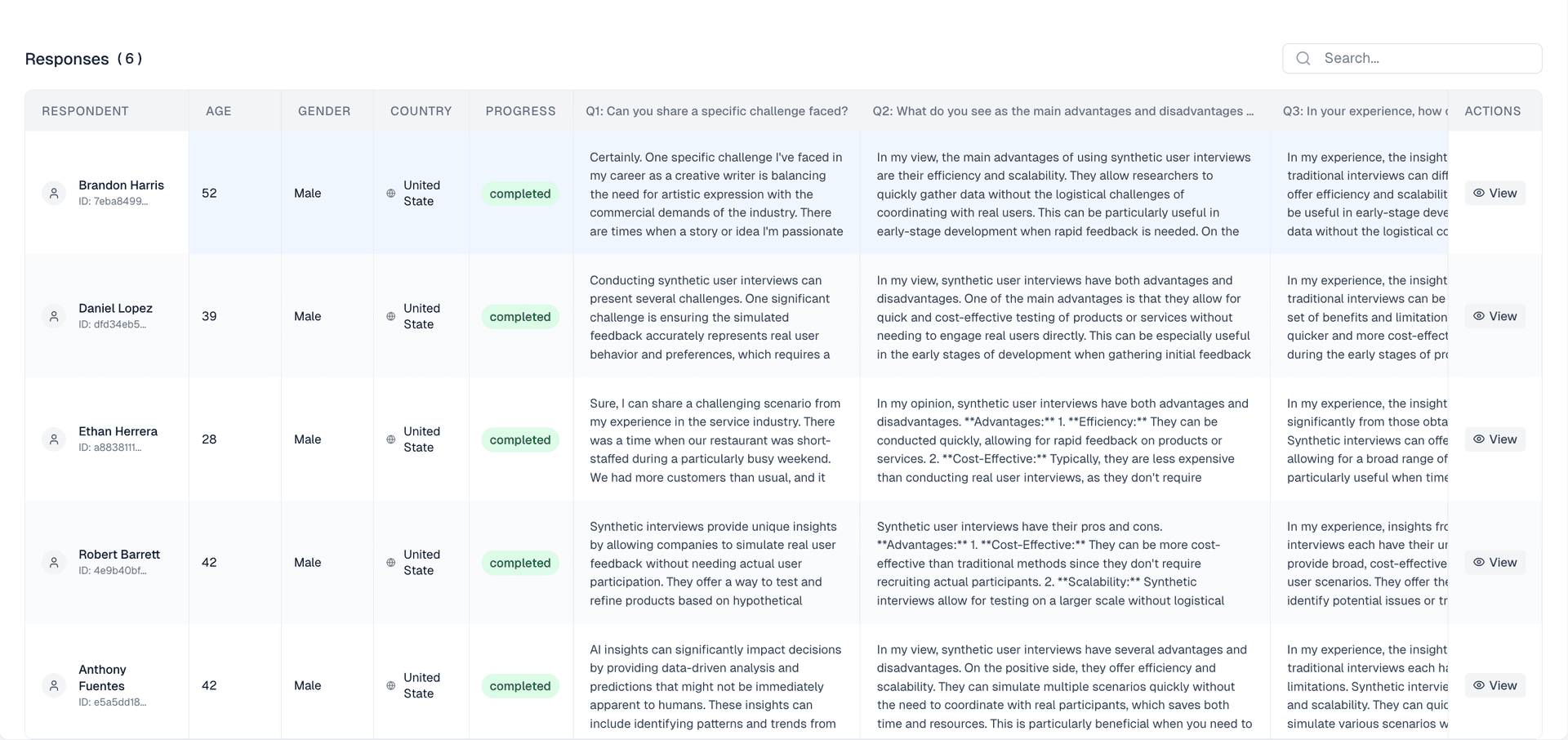Click Brandon Harris's avatar icon

54,193
